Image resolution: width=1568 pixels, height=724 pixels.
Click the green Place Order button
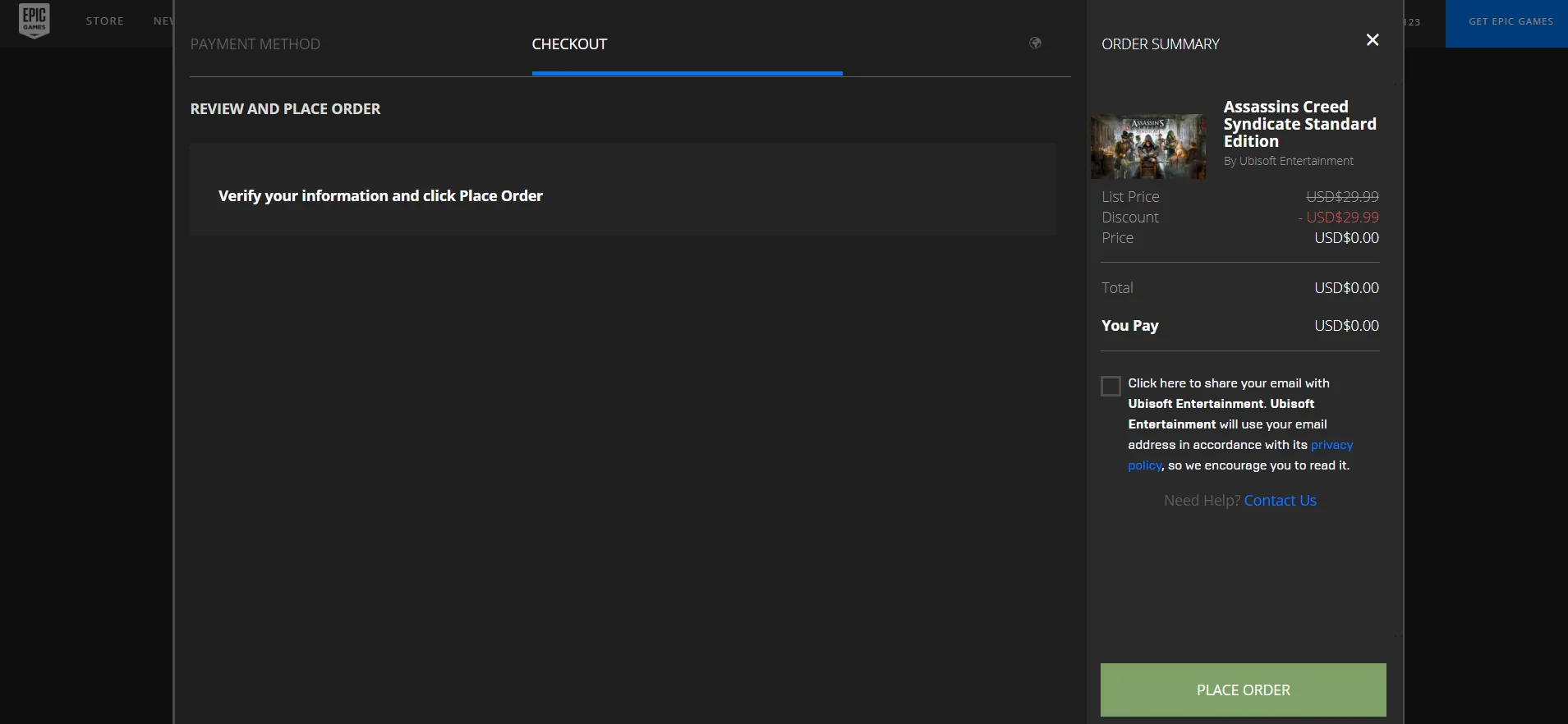(1243, 690)
